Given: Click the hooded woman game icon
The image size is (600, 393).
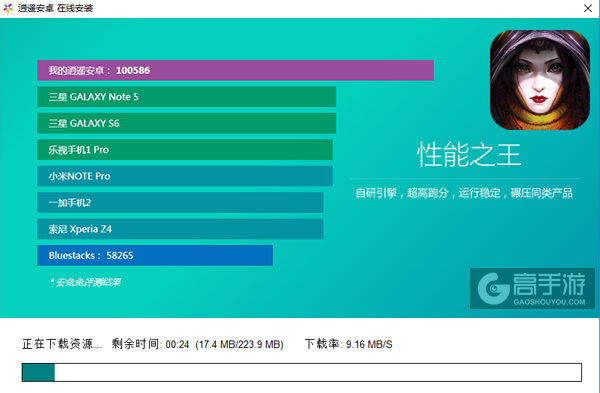Looking at the screenshot, I should pos(540,80).
